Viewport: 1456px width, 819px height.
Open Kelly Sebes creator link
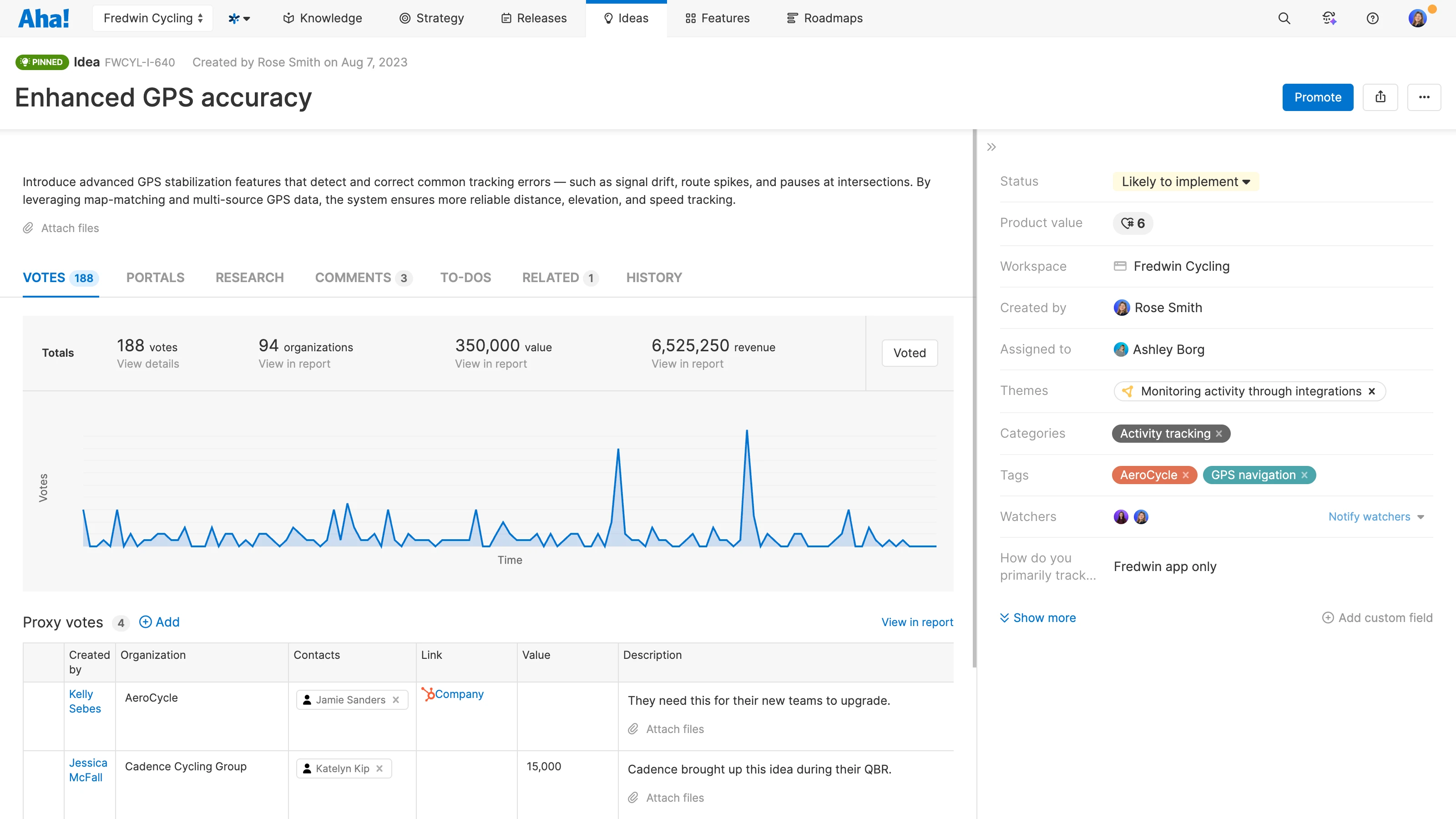tap(85, 701)
